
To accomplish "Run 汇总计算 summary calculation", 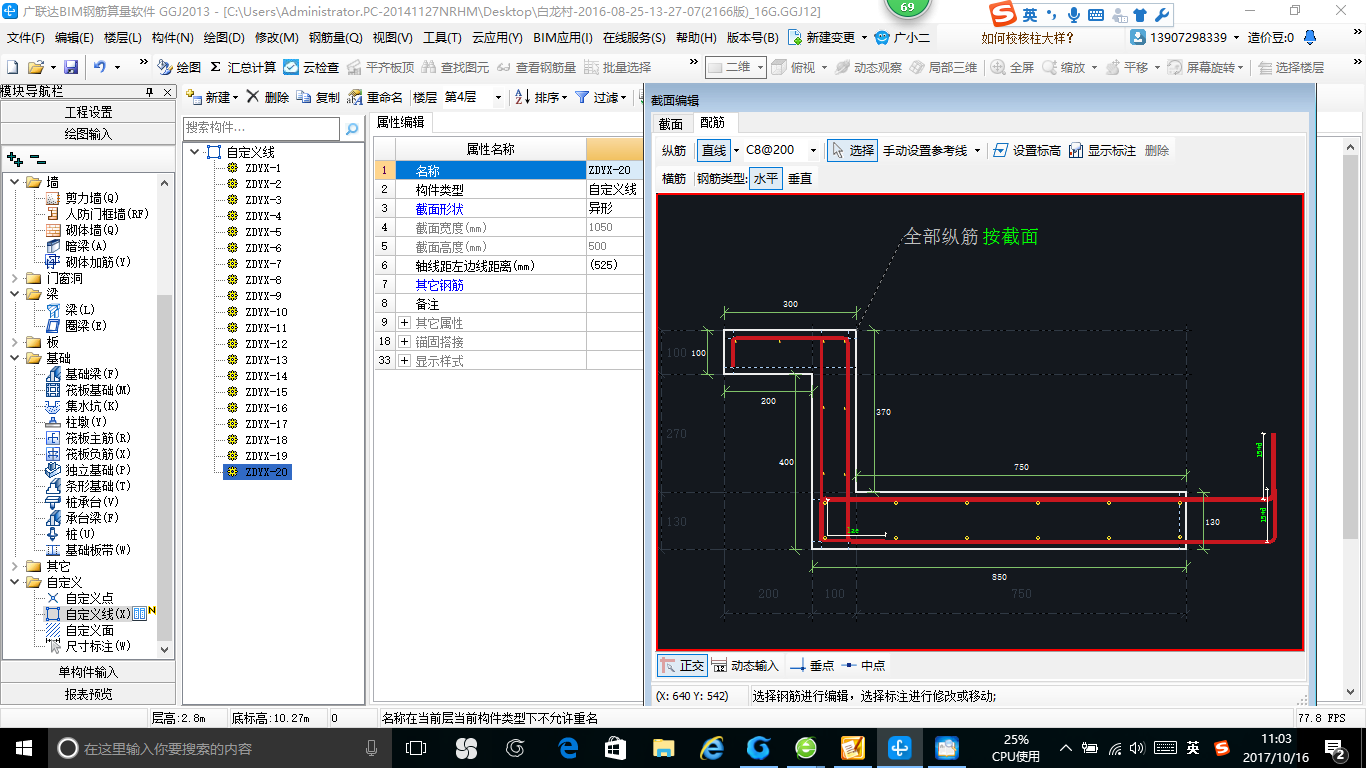I will coord(243,67).
